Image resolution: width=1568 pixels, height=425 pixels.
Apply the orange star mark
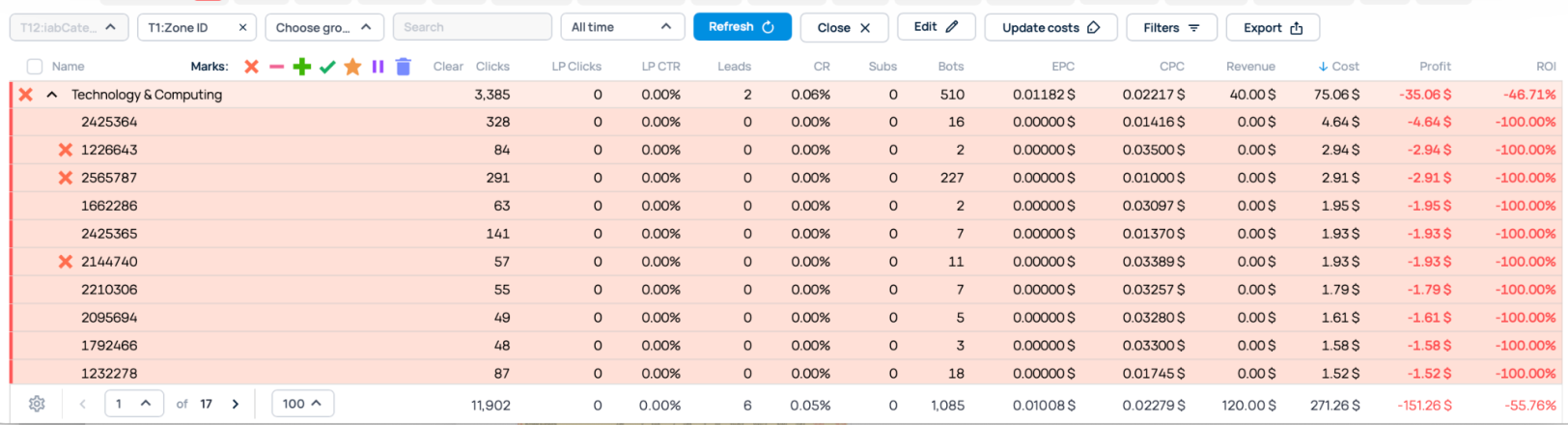pos(352,67)
